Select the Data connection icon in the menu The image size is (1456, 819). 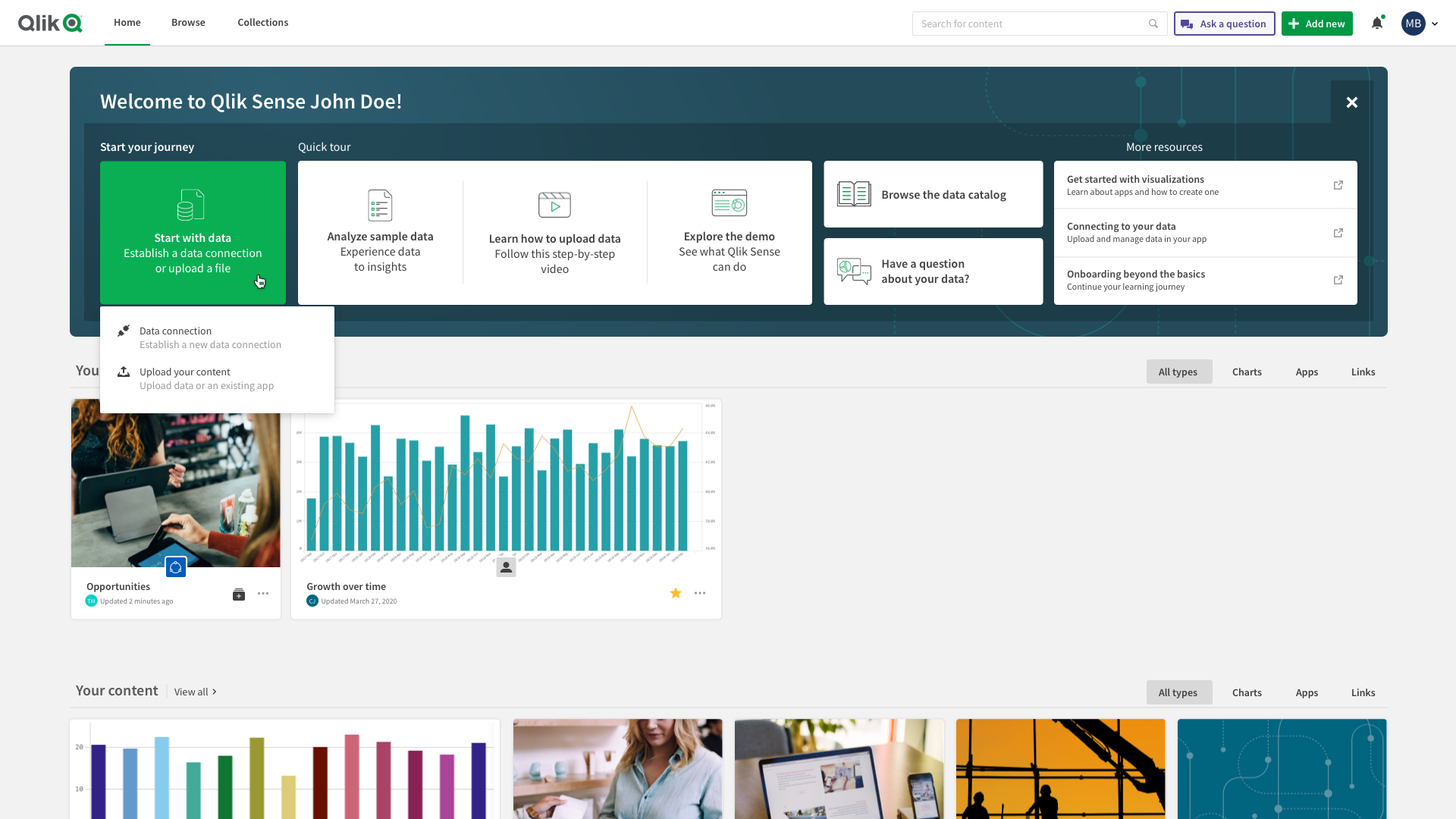tap(124, 330)
